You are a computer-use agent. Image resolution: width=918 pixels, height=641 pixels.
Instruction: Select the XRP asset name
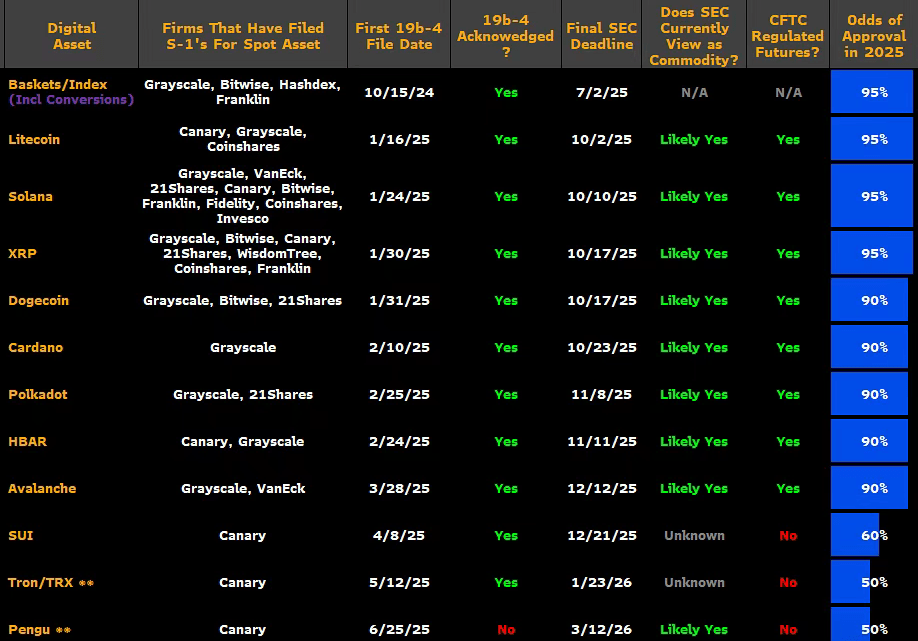tap(22, 253)
